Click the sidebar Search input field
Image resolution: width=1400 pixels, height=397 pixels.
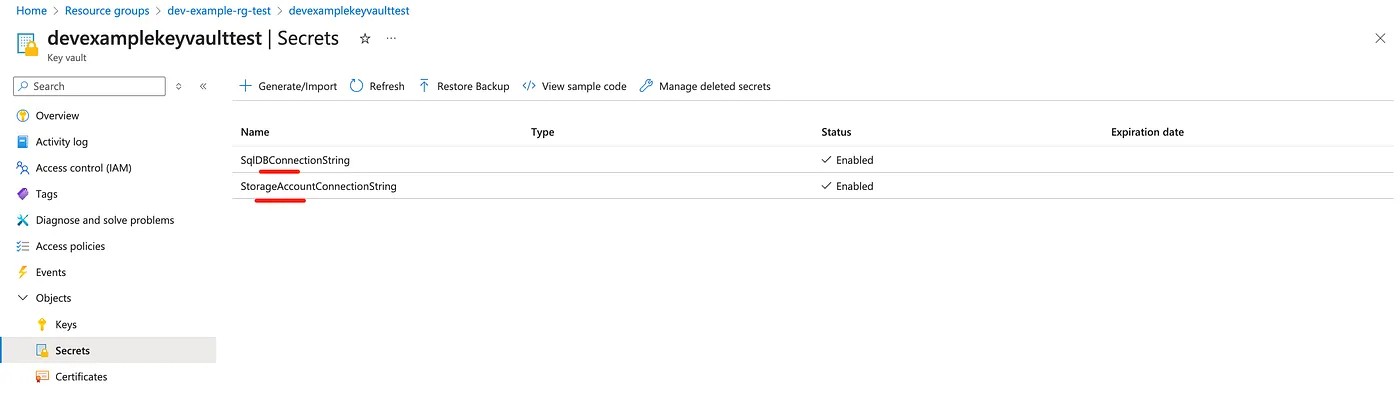click(x=90, y=86)
